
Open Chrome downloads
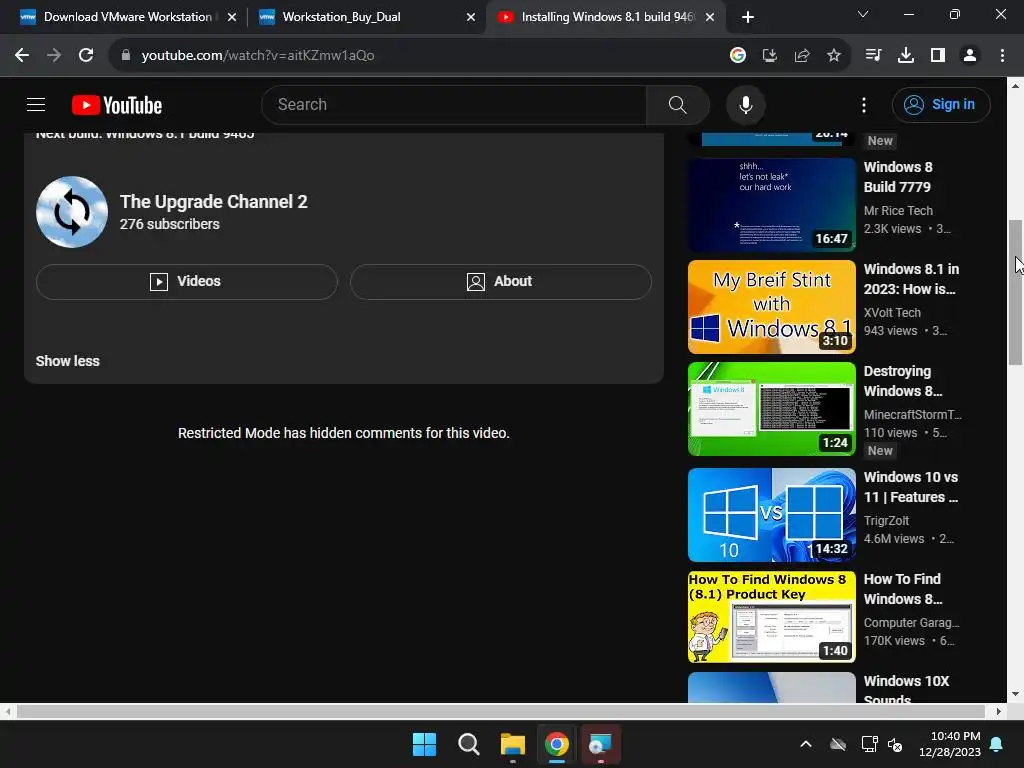point(905,56)
